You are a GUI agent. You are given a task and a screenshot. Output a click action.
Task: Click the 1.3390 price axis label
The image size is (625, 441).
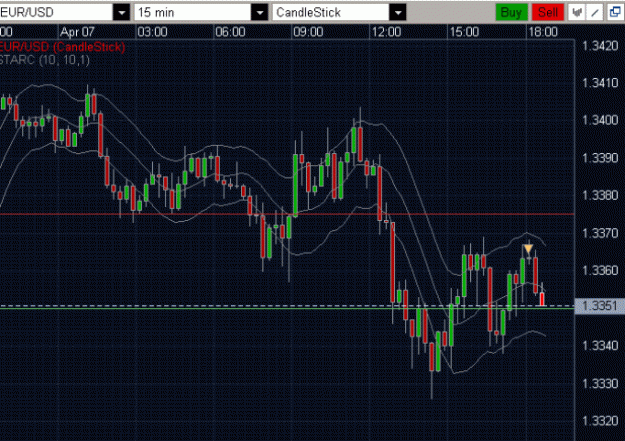point(600,158)
